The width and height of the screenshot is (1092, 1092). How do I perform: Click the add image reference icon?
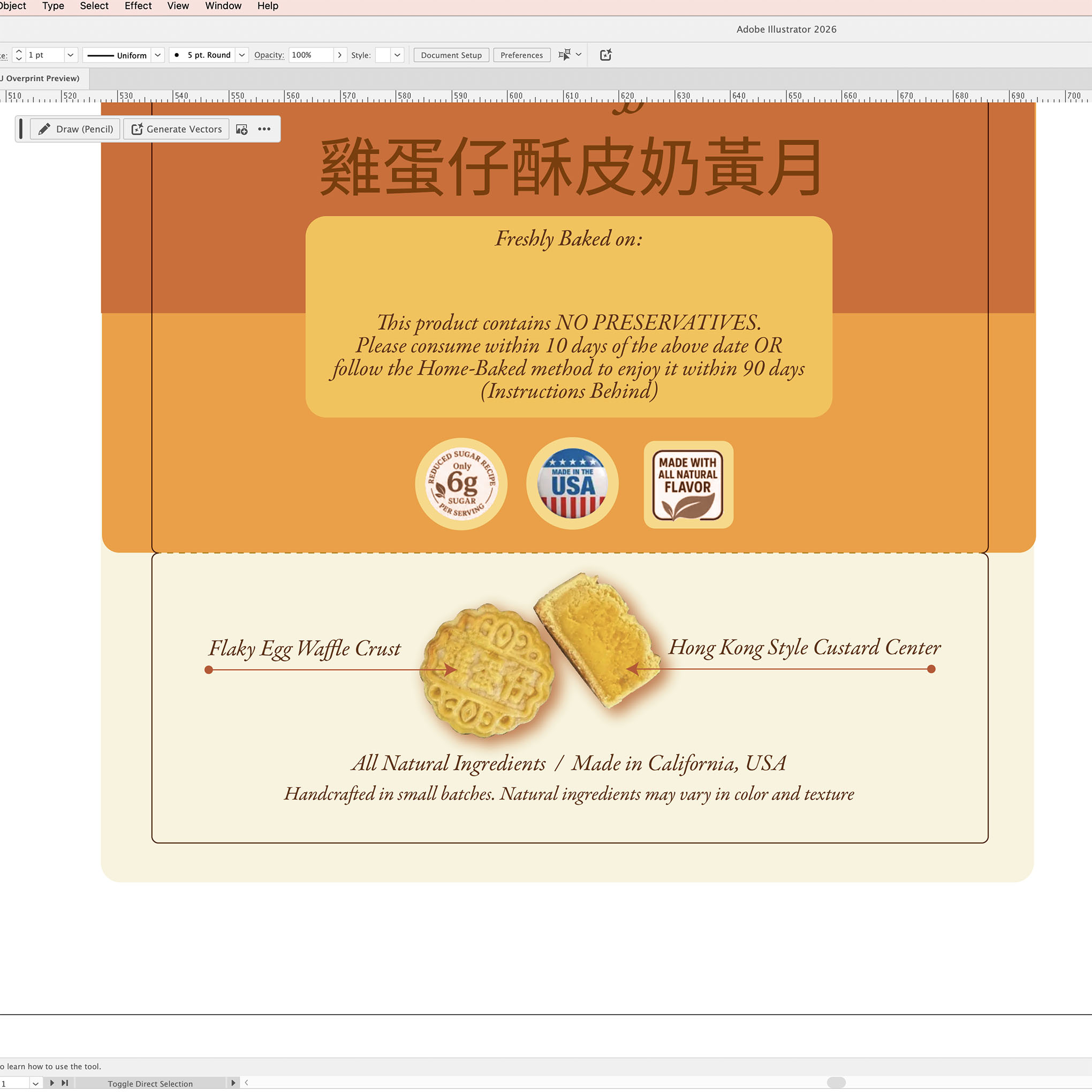(242, 130)
